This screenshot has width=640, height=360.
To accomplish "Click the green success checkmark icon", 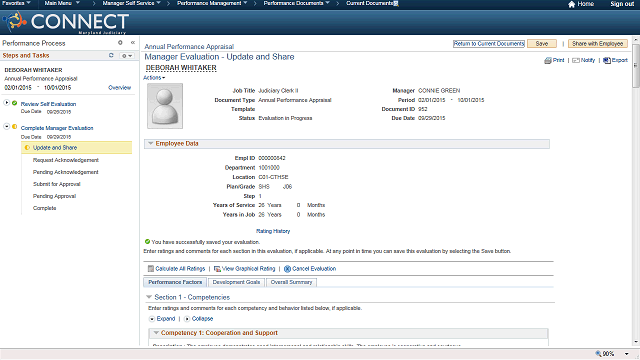I will [147, 242].
